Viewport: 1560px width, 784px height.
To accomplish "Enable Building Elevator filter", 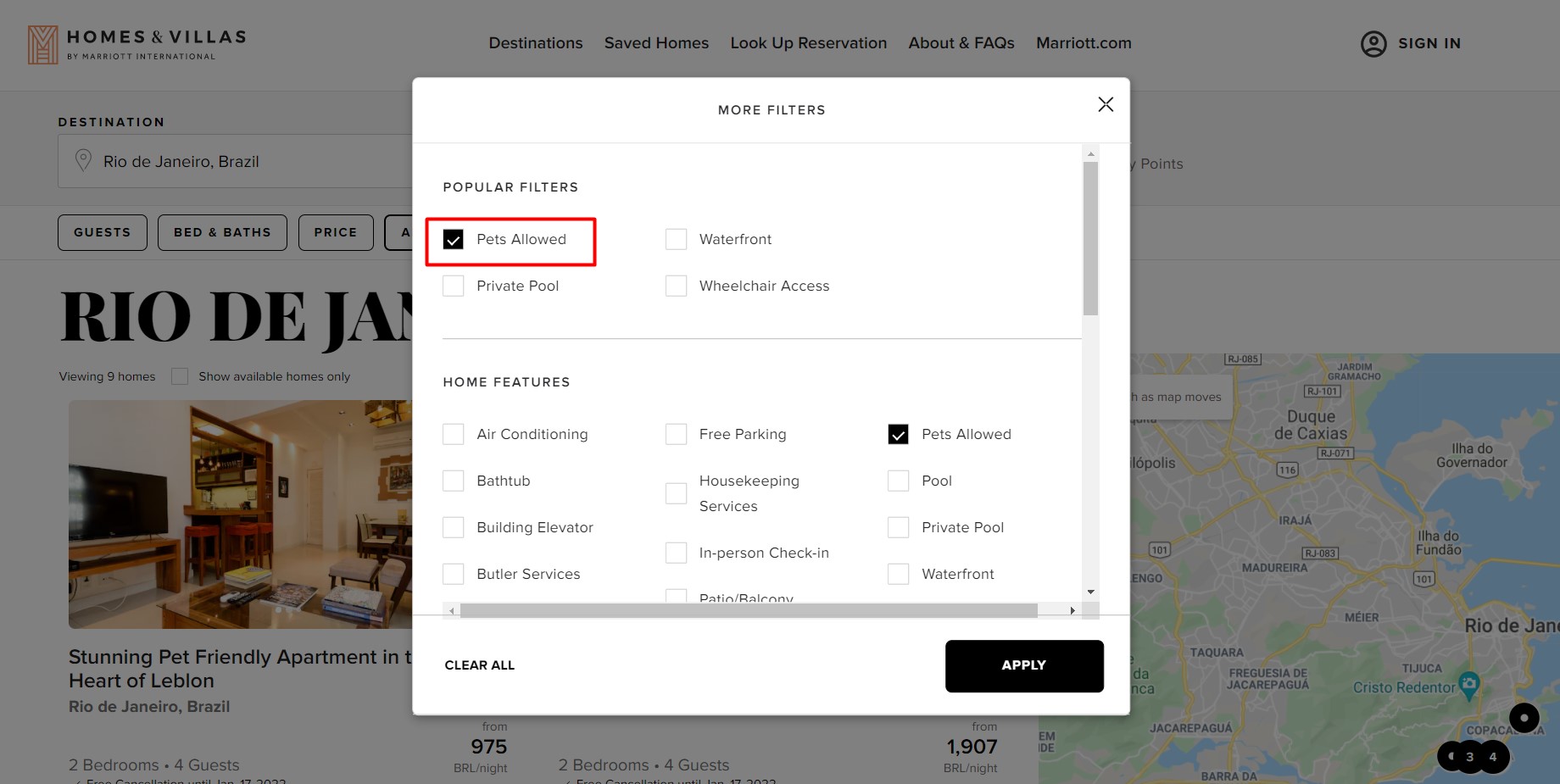I will click(x=454, y=527).
